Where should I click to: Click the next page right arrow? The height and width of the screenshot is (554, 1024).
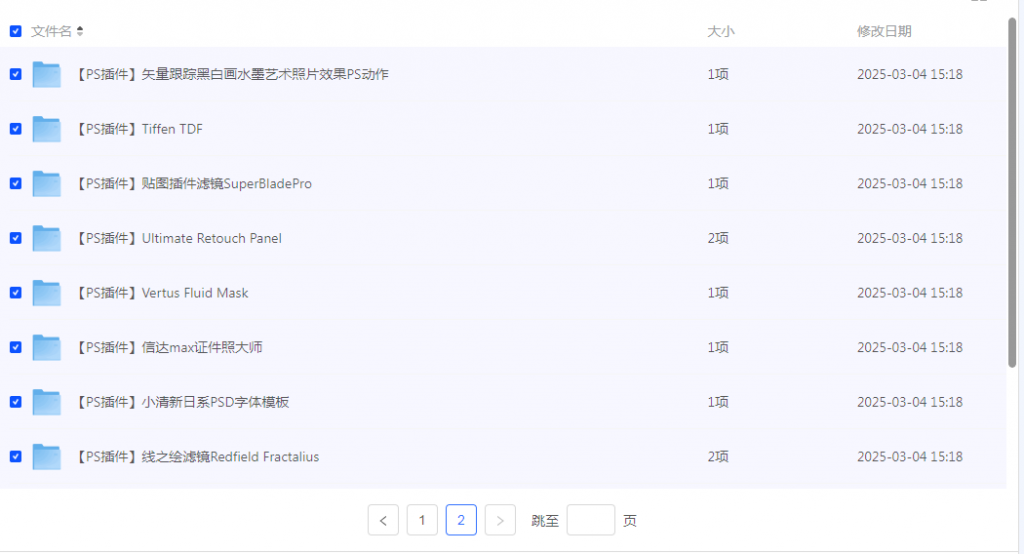pyautogui.click(x=500, y=520)
